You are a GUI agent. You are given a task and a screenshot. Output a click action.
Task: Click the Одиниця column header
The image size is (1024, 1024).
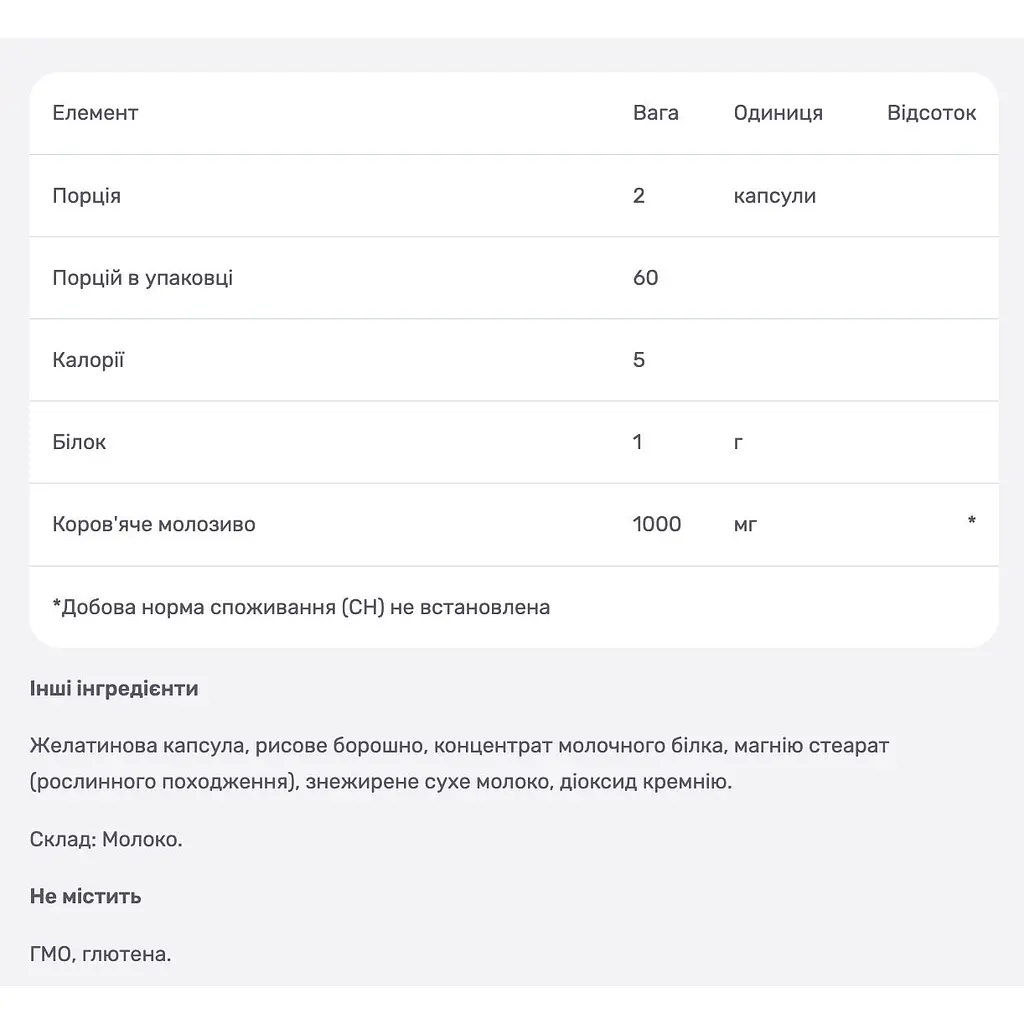click(778, 113)
